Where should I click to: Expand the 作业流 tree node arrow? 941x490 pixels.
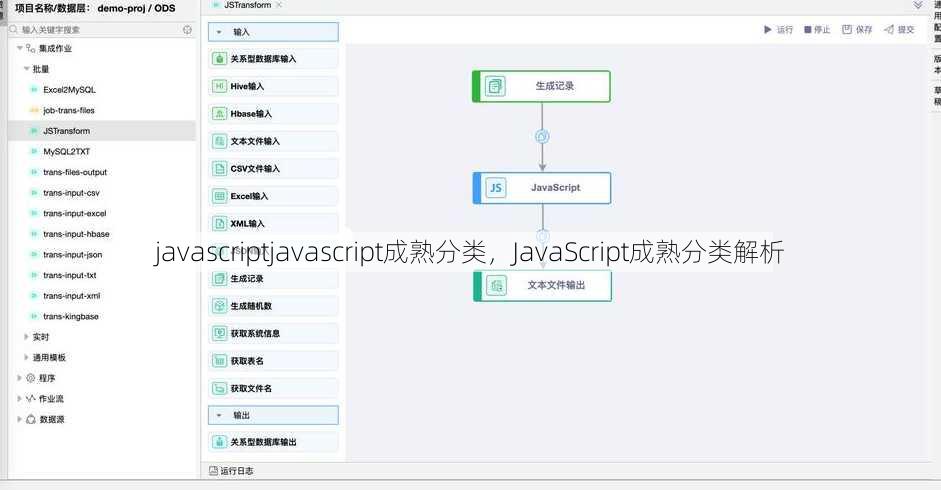[19, 398]
